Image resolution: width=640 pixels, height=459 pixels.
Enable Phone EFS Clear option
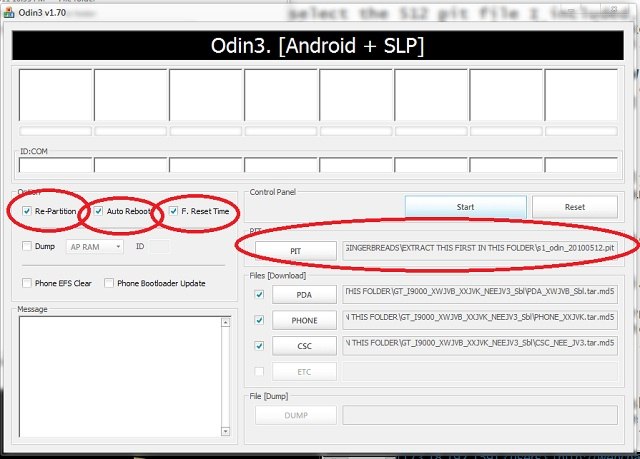coord(27,283)
